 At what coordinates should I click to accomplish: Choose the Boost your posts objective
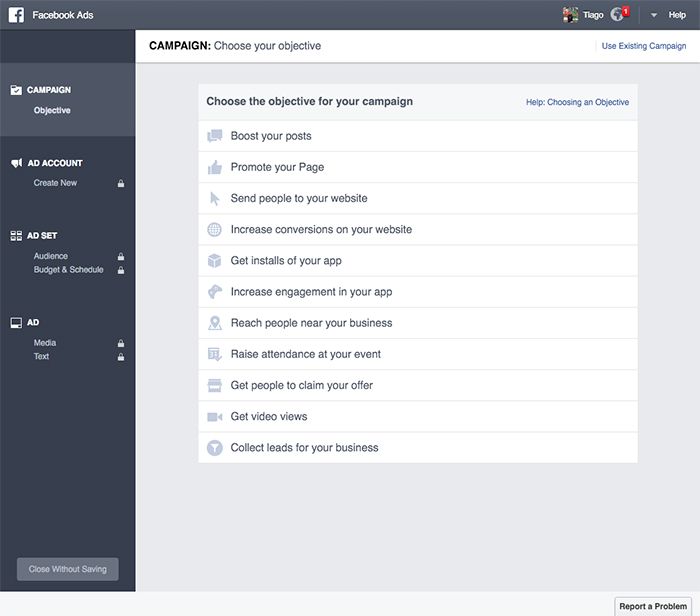418,136
